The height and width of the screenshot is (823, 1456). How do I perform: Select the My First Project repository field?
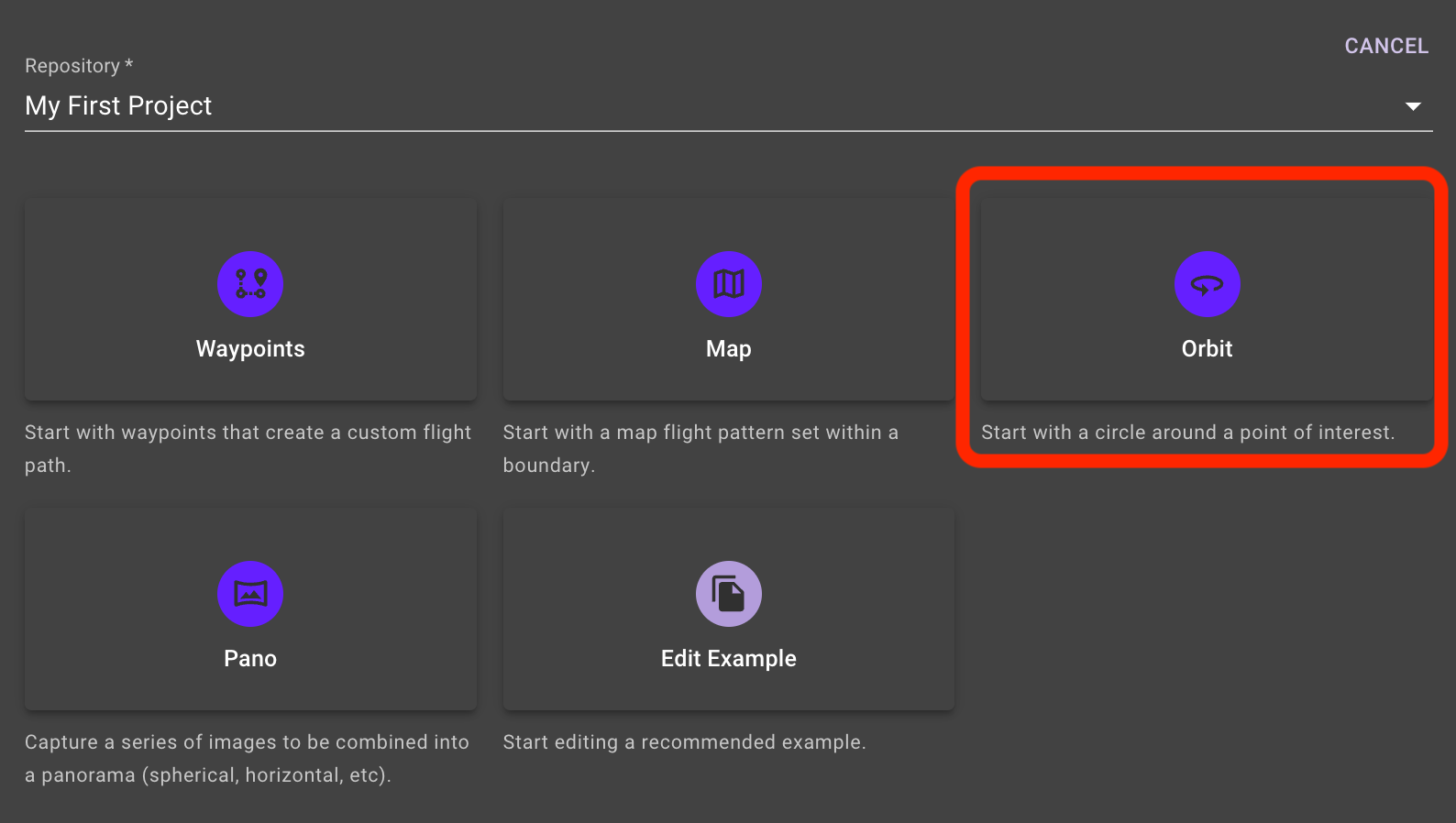click(x=728, y=106)
